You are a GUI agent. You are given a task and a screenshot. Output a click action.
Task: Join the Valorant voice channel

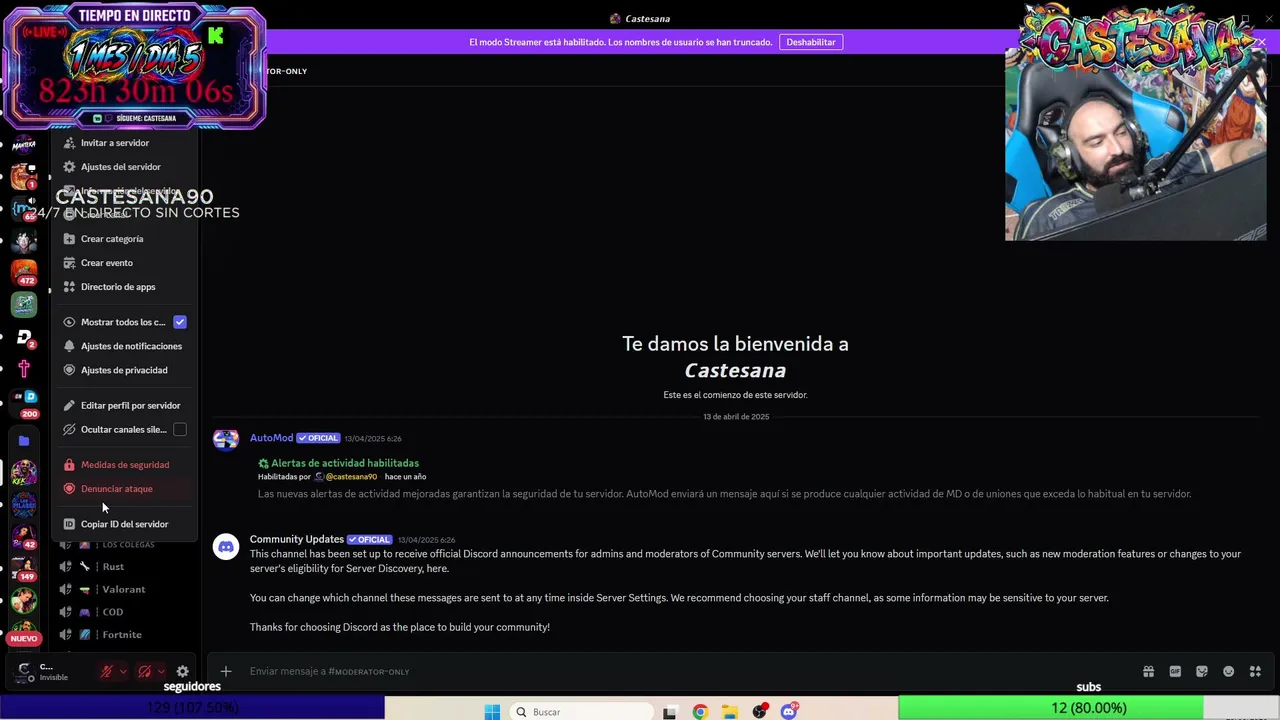tap(125, 590)
